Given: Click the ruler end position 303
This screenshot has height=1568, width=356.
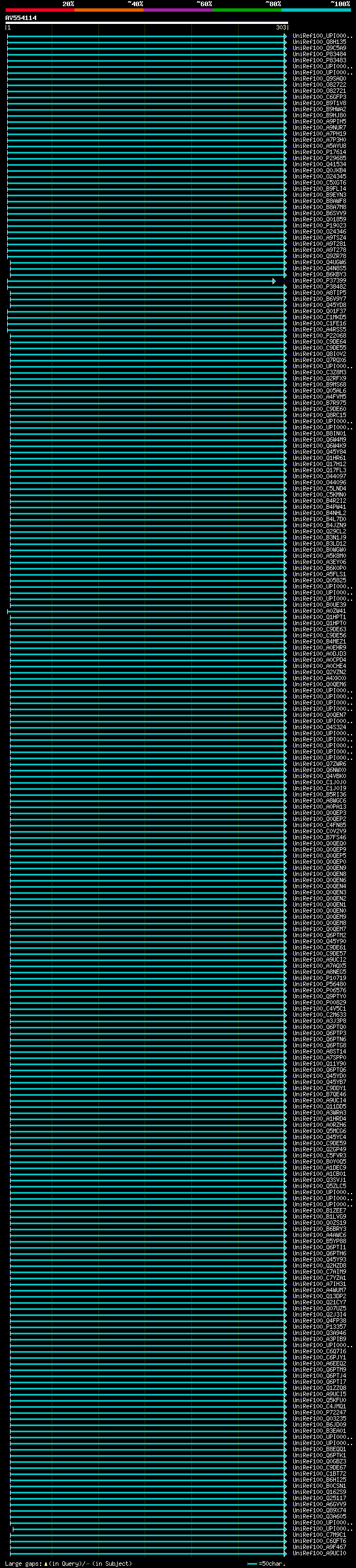Looking at the screenshot, I should [280, 27].
